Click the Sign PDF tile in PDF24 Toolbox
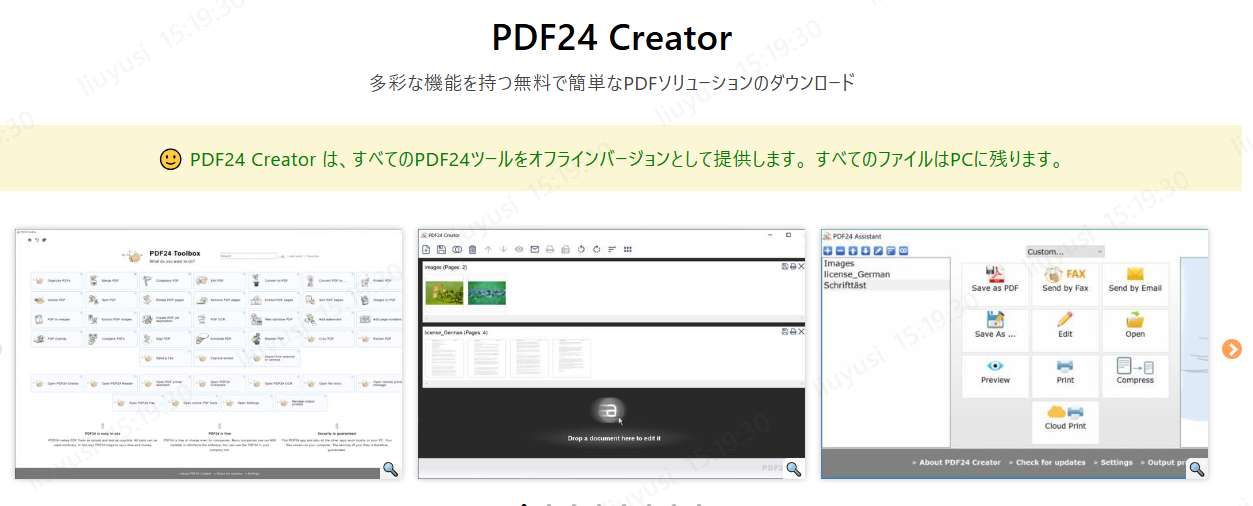The width and height of the screenshot is (1253, 506). 165,339
